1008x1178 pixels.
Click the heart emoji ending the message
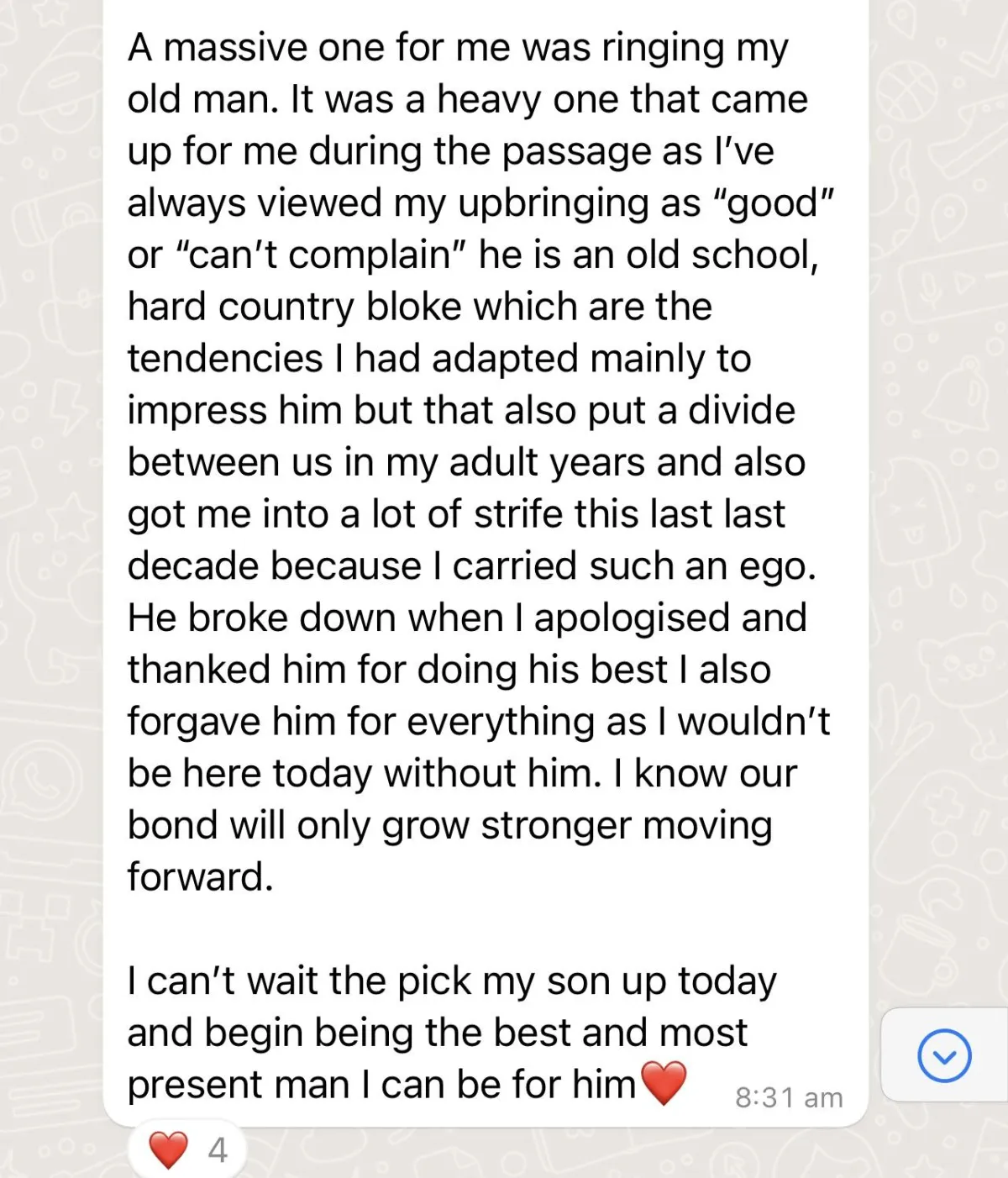coord(664,1082)
